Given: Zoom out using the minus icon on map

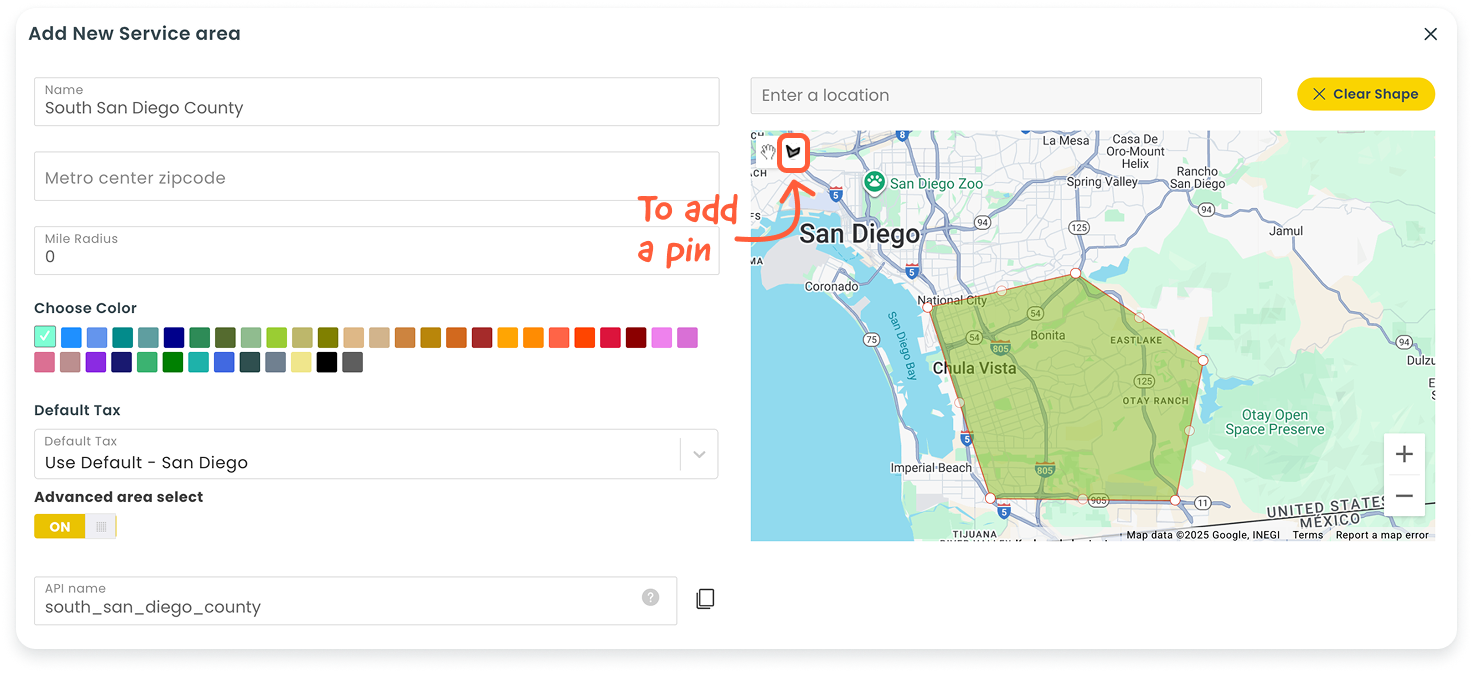Looking at the screenshot, I should coord(1404,494).
